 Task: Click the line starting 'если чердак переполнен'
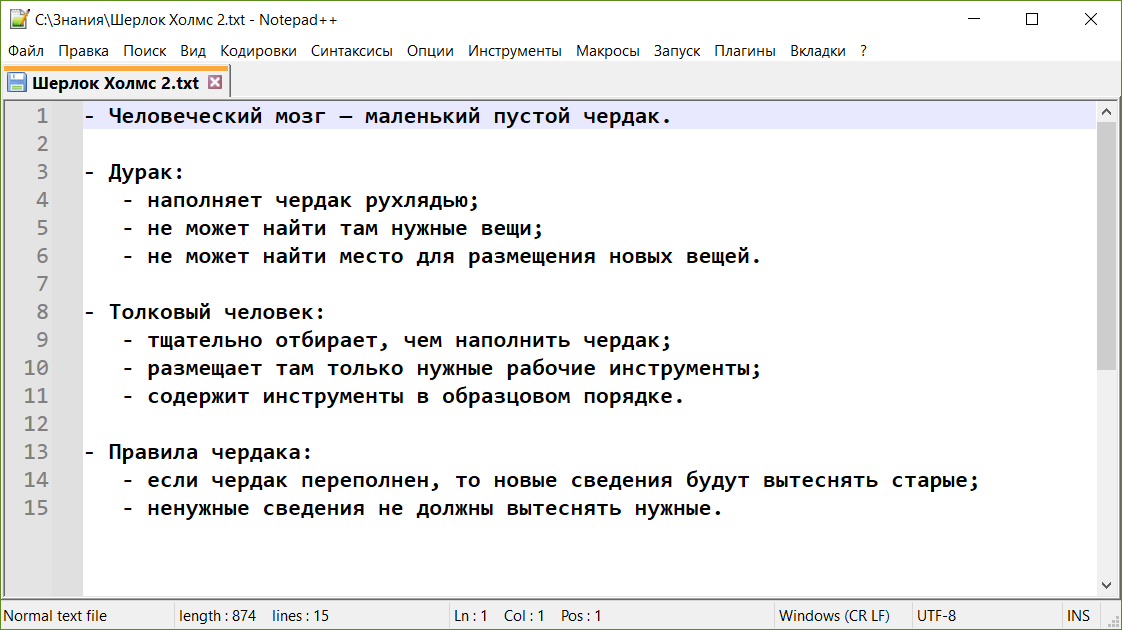click(x=562, y=480)
